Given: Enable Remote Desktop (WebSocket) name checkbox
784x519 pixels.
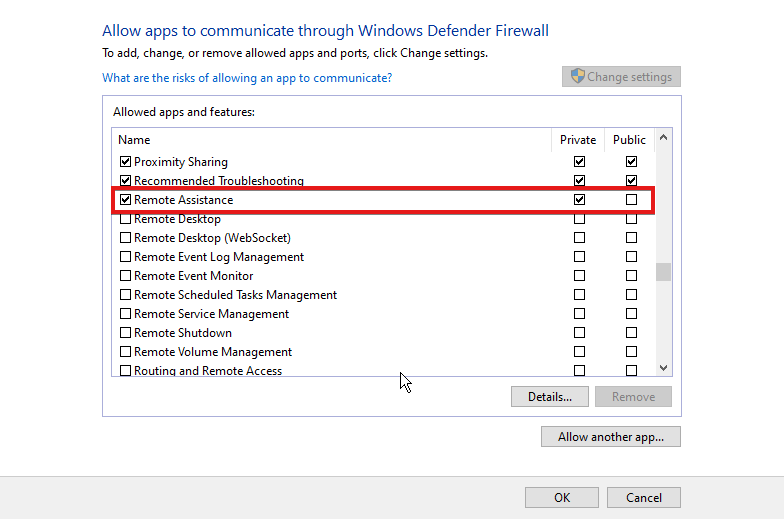Looking at the screenshot, I should [x=126, y=238].
